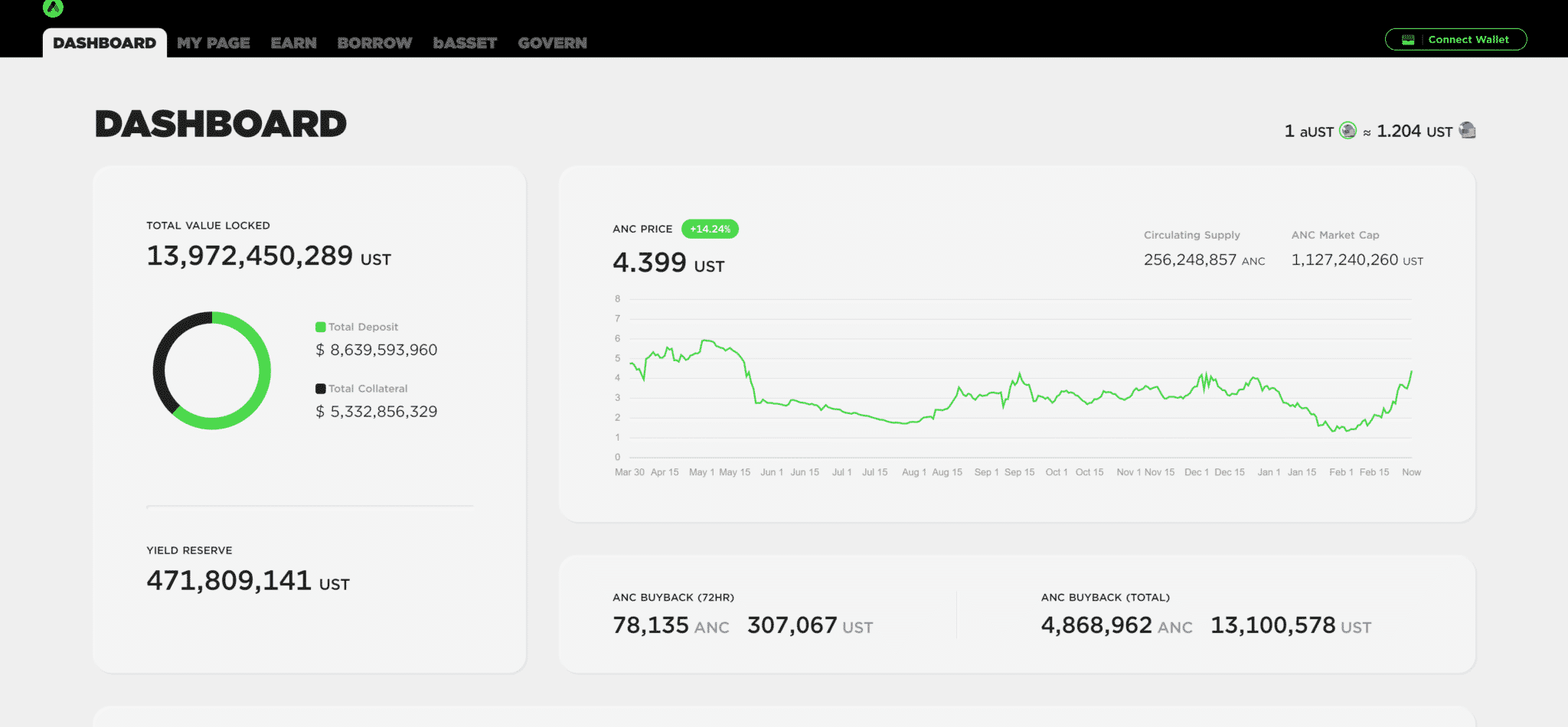Click the black Total Collateral legend square

[x=320, y=389]
